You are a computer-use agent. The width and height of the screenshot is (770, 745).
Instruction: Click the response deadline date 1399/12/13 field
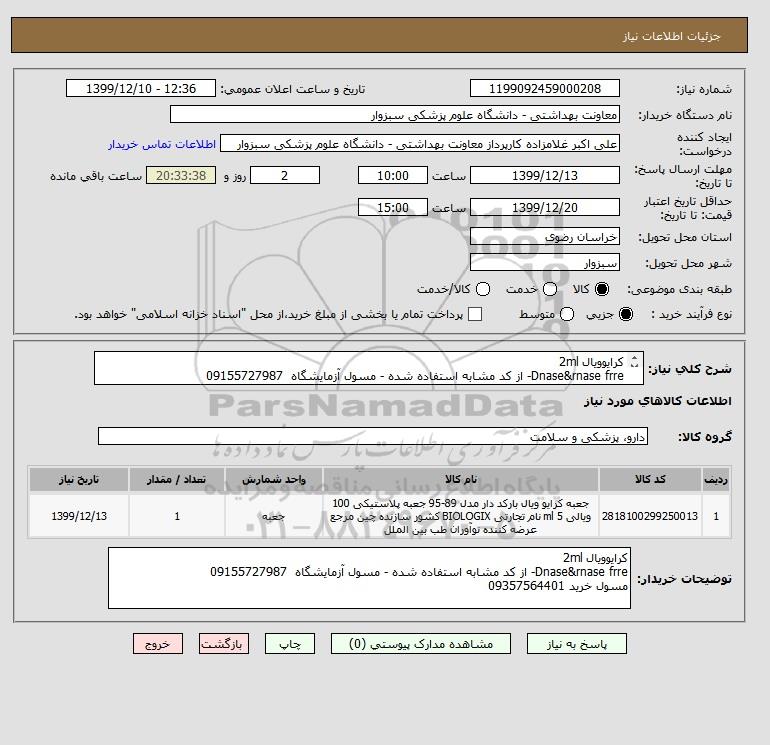click(x=545, y=175)
